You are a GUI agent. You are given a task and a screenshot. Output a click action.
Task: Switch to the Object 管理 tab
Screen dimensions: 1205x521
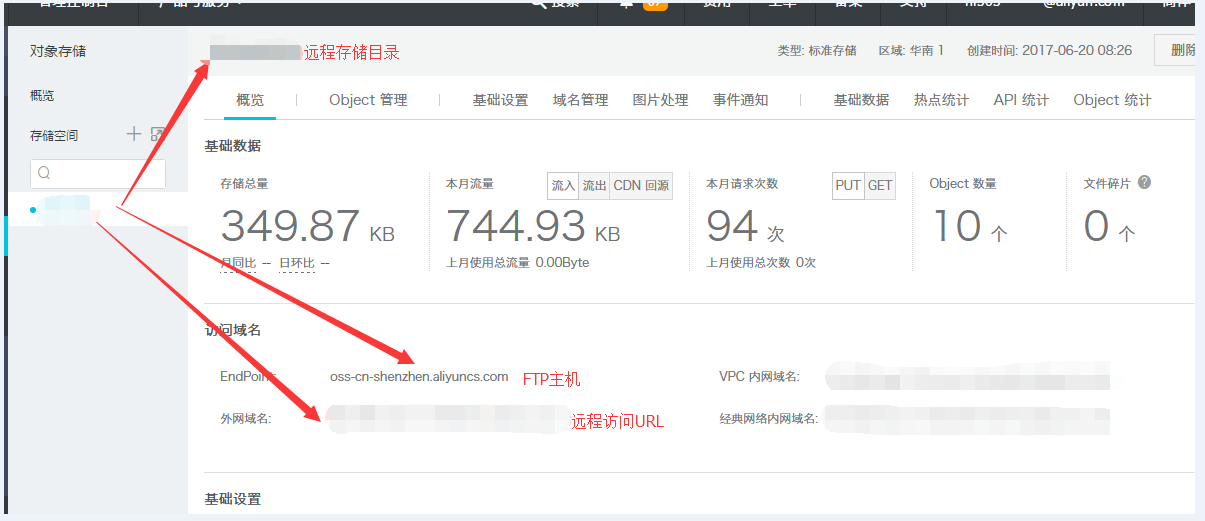pos(368,100)
